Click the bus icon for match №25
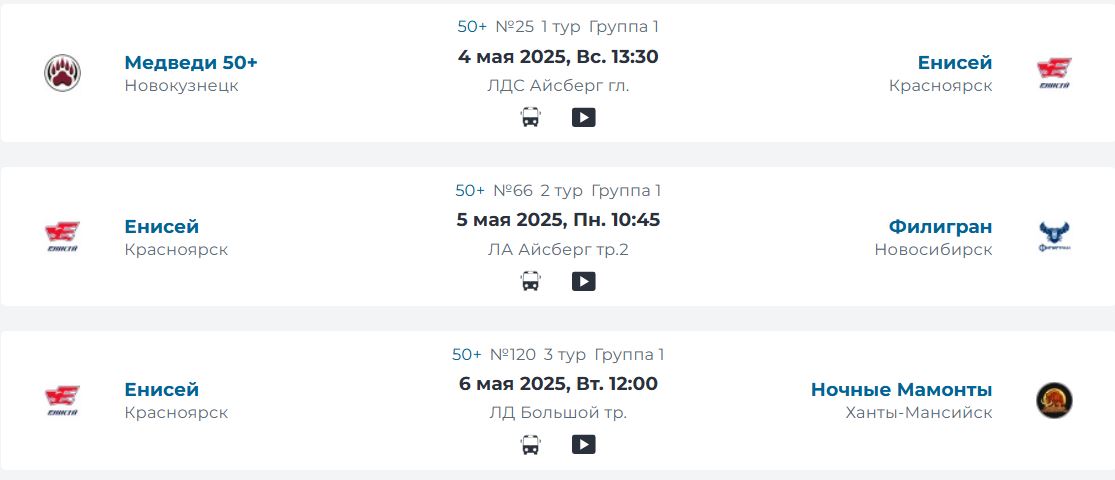1115x480 pixels. (x=530, y=117)
